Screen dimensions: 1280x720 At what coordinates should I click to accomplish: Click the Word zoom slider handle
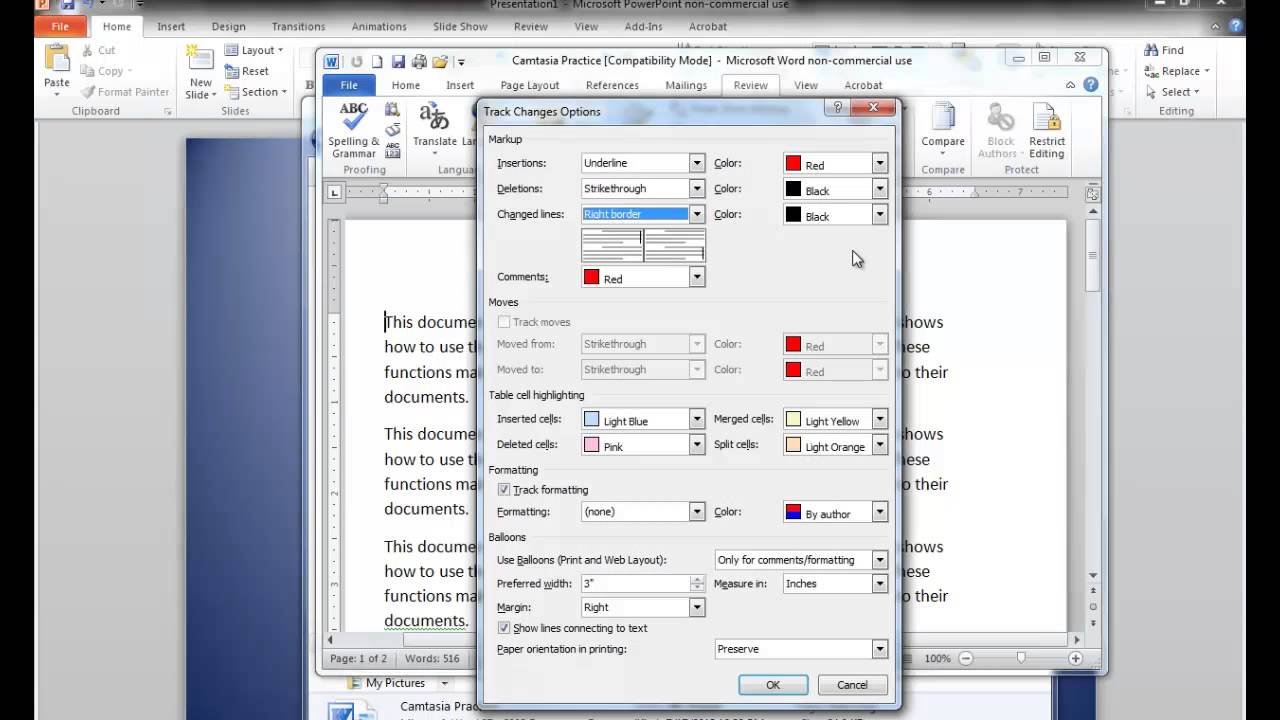1020,658
